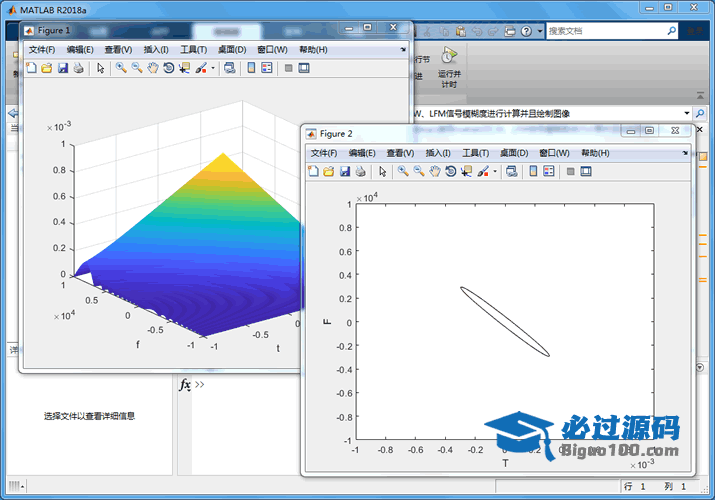Expand Brush color dropdown arrow in Figure 1
715x500 pixels.
pyautogui.click(x=212, y=68)
